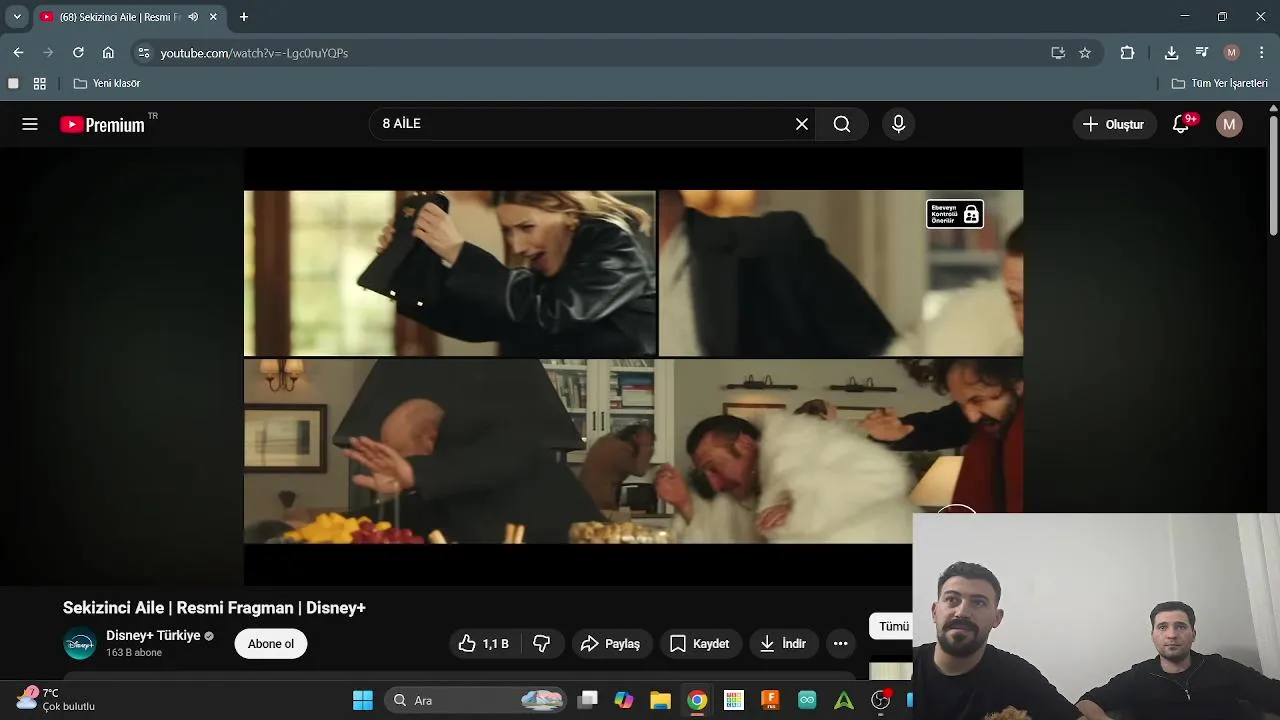Download video with İndir button

(784, 644)
